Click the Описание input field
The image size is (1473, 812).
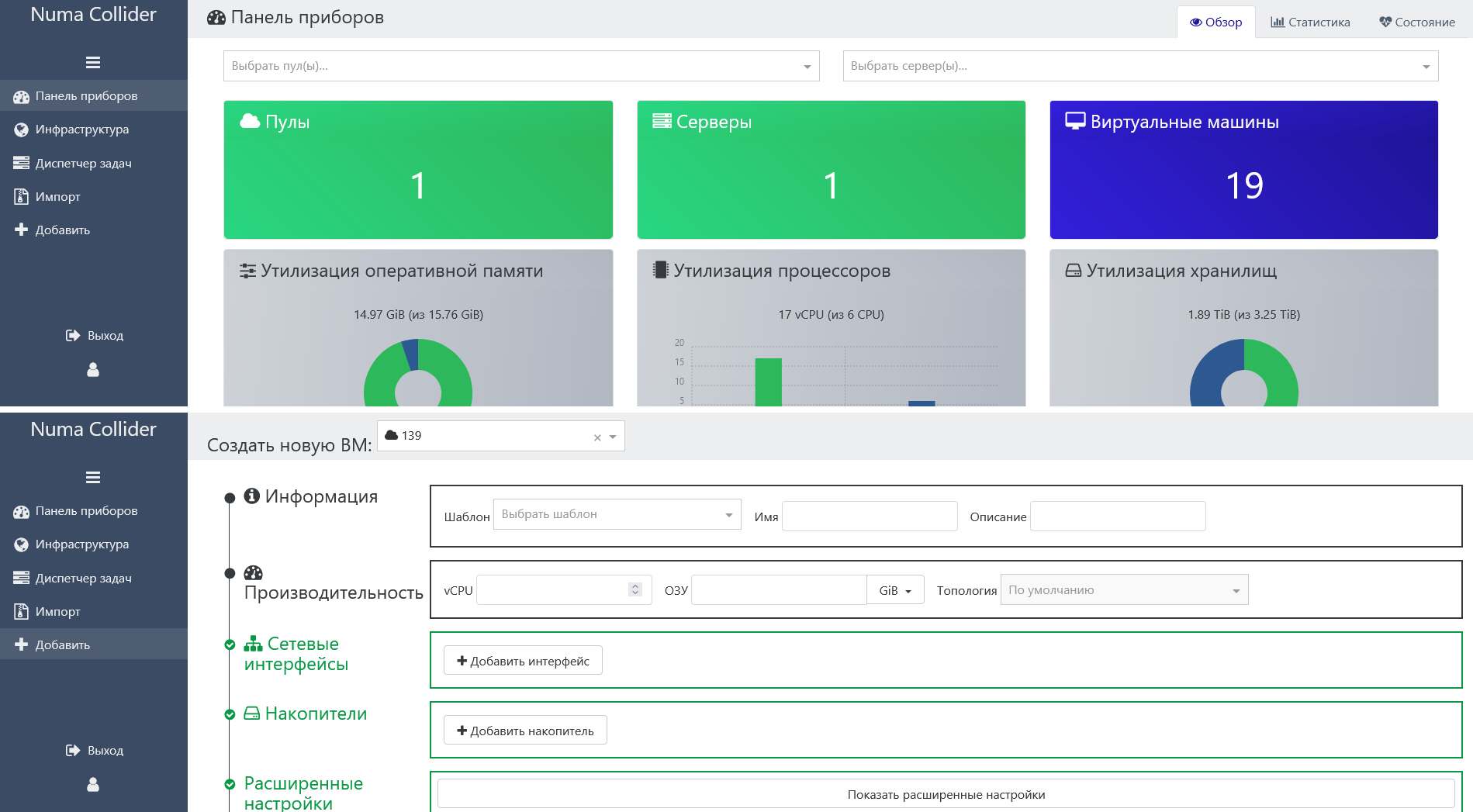[1118, 517]
